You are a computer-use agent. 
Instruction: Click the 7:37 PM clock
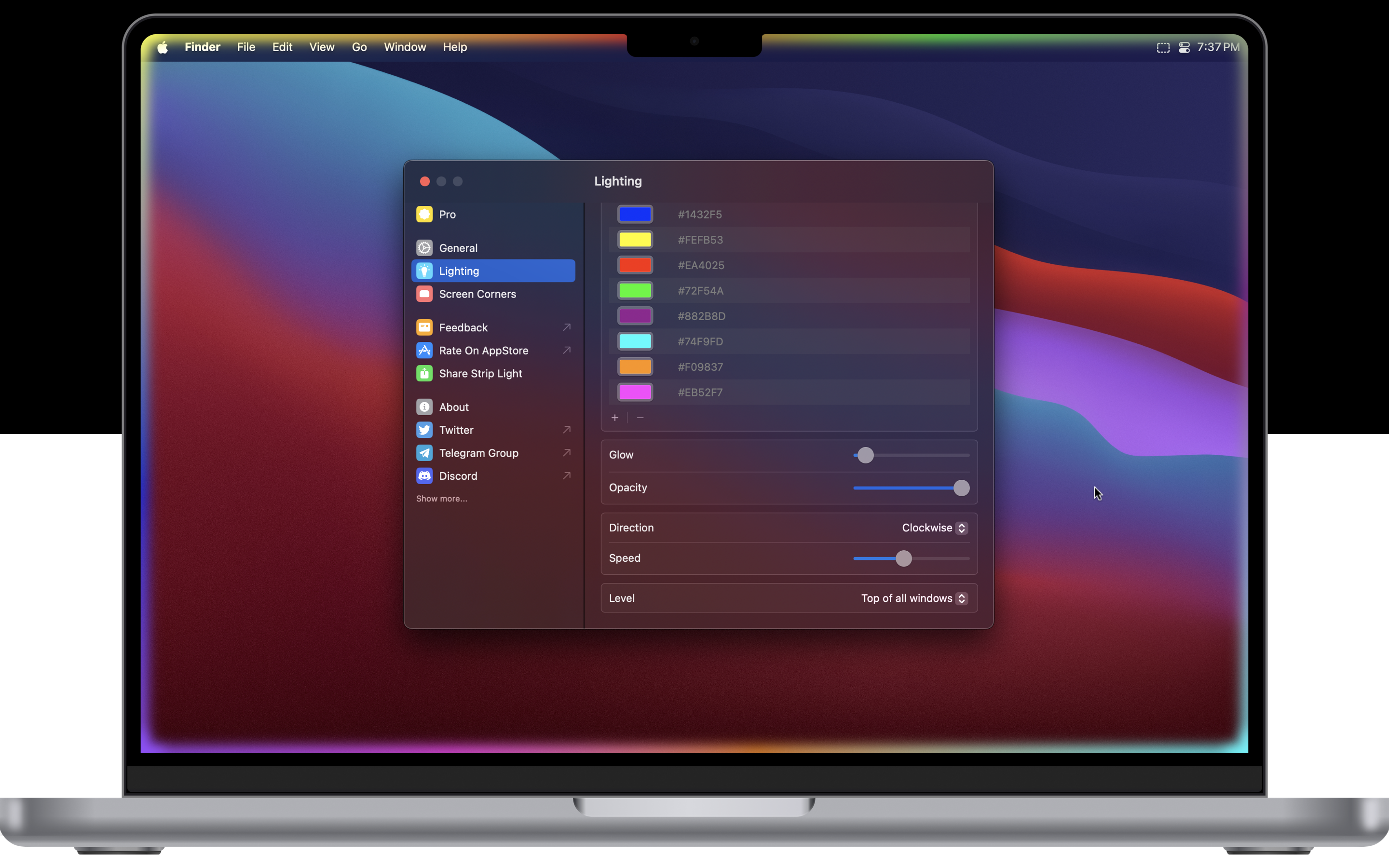click(x=1218, y=47)
